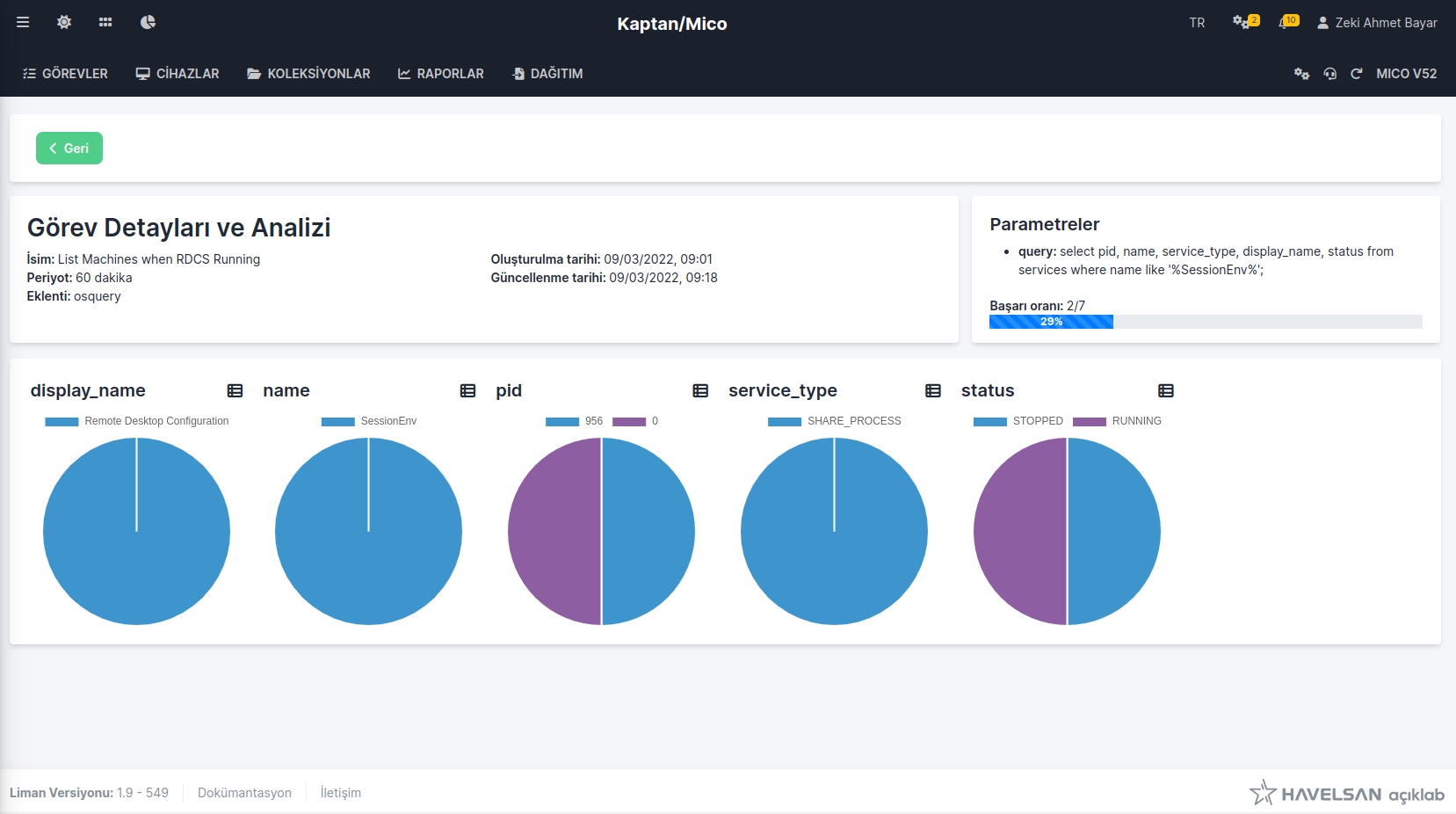This screenshot has height=814, width=1456.
Task: Open the Dokümantasyon footer link
Action: (244, 793)
